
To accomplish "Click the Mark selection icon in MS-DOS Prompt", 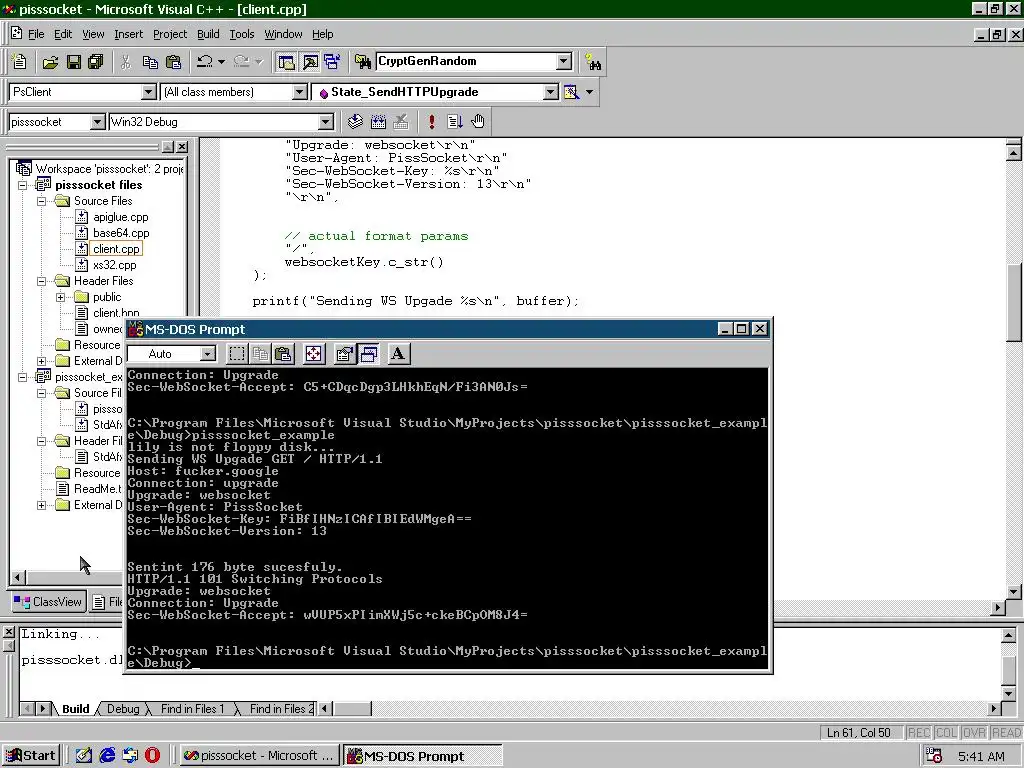I will click(x=237, y=354).
